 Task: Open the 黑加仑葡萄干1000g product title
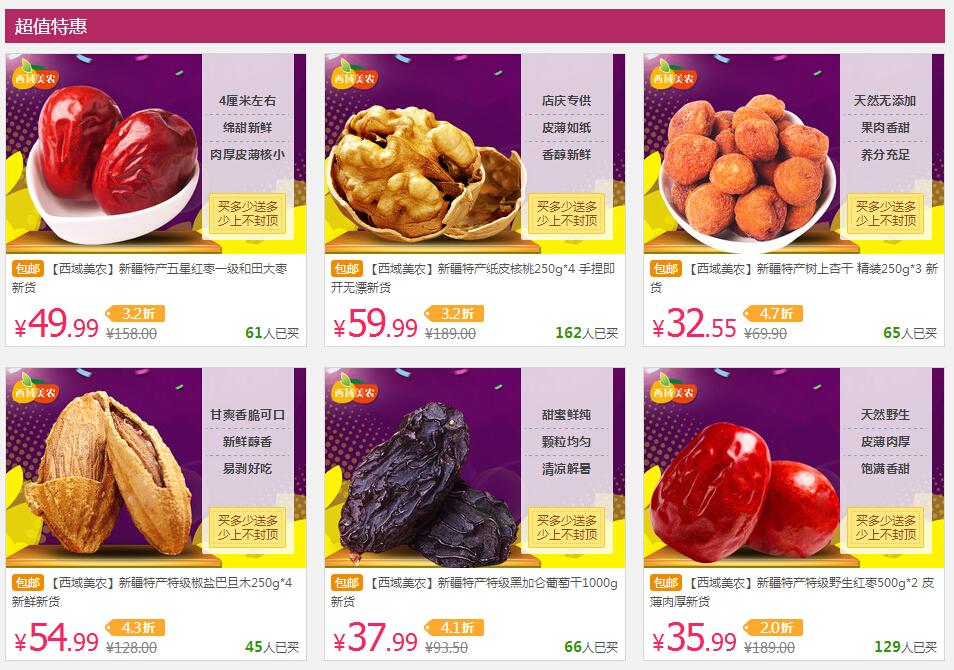click(x=474, y=591)
